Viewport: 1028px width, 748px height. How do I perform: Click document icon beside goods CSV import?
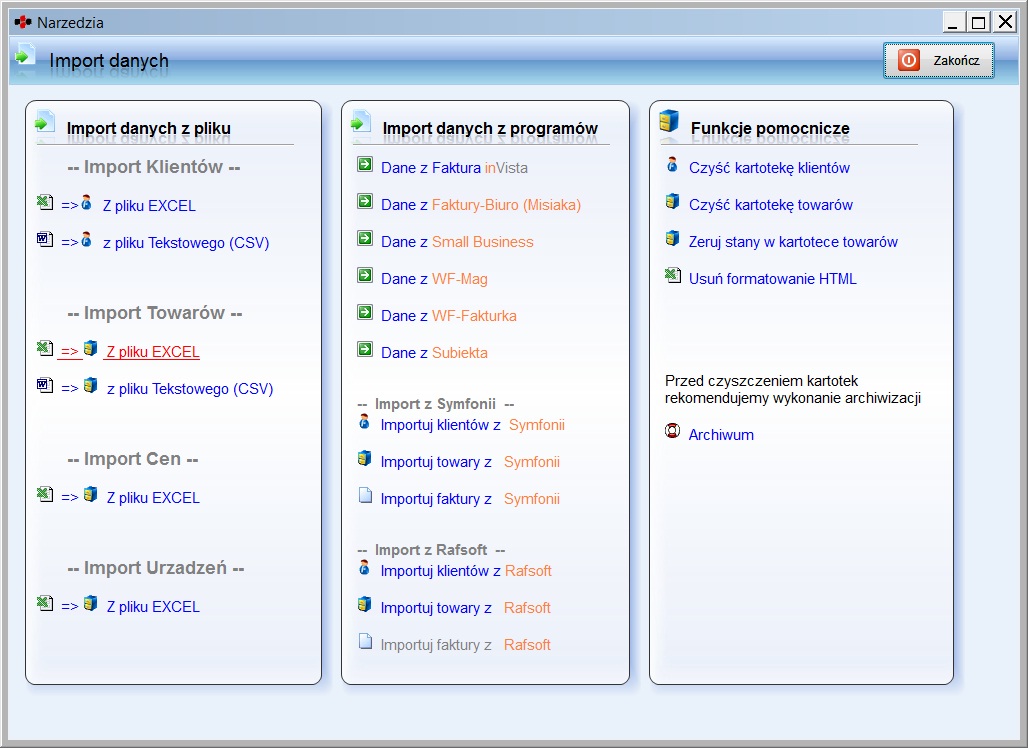[x=45, y=385]
